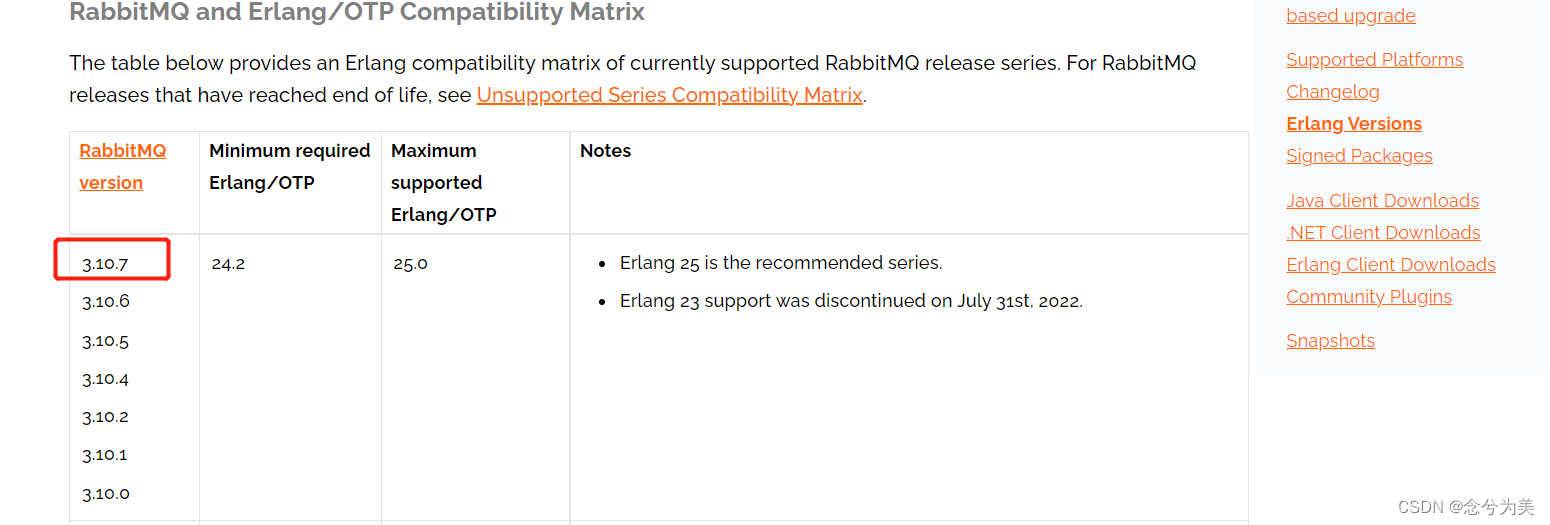Open the Changelog sidebar link
The image size is (1550, 525).
1332,92
